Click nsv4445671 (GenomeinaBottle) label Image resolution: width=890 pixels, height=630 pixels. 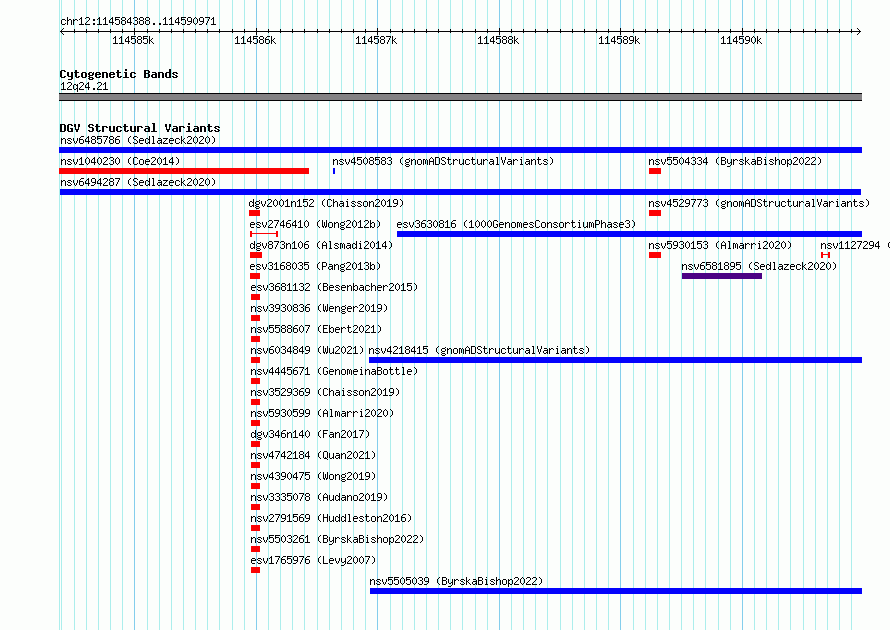tap(334, 371)
